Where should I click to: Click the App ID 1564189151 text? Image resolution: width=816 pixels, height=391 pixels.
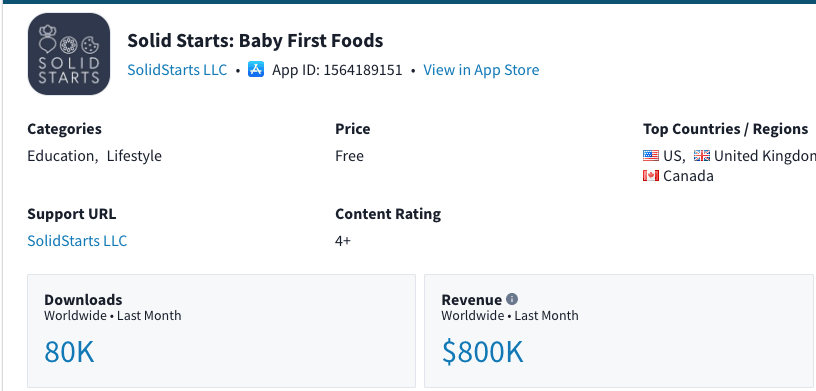(x=337, y=70)
